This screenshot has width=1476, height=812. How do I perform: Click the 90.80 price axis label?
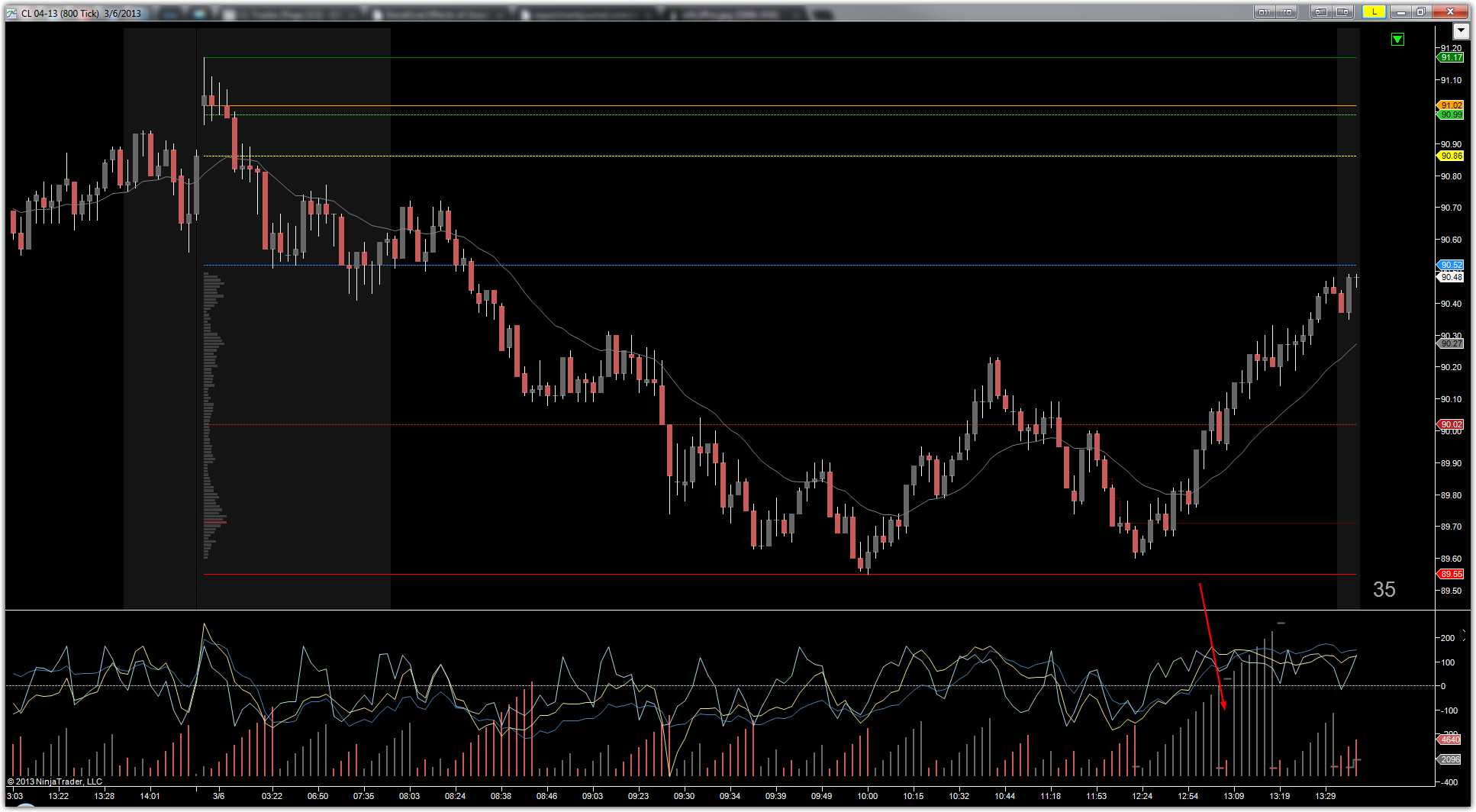click(1451, 176)
